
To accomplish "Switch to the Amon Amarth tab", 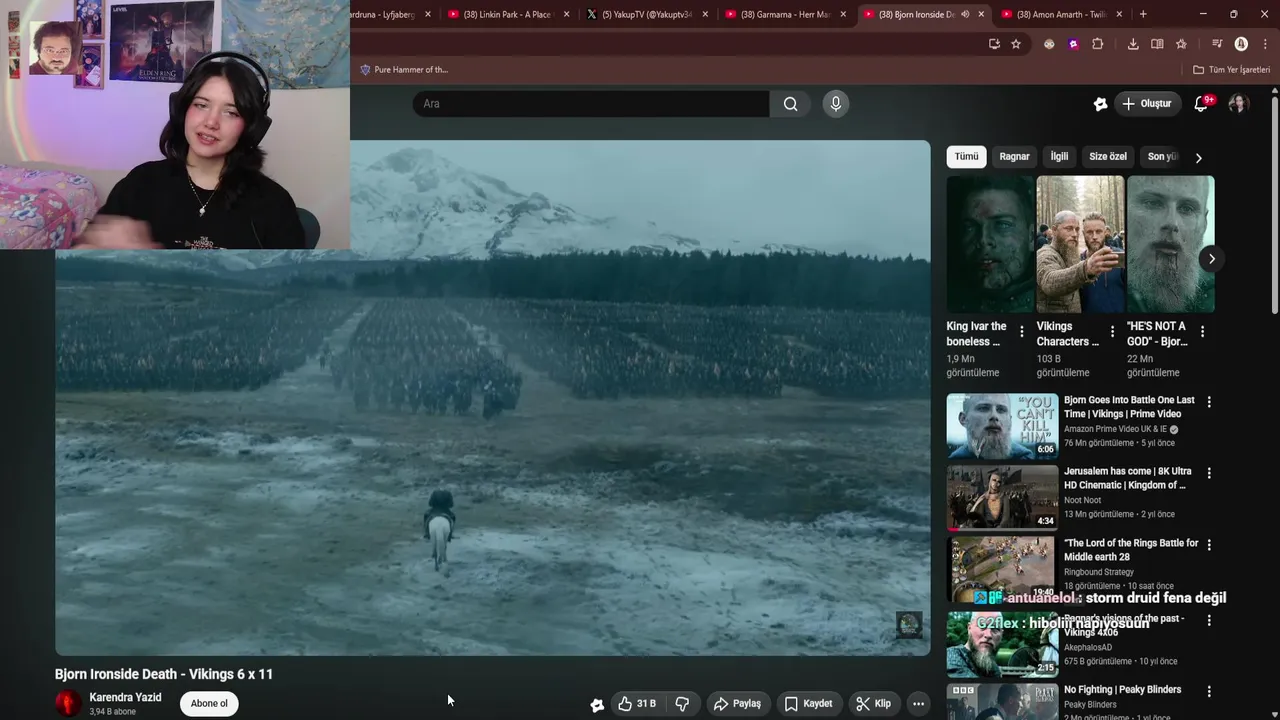I will pyautogui.click(x=1060, y=14).
